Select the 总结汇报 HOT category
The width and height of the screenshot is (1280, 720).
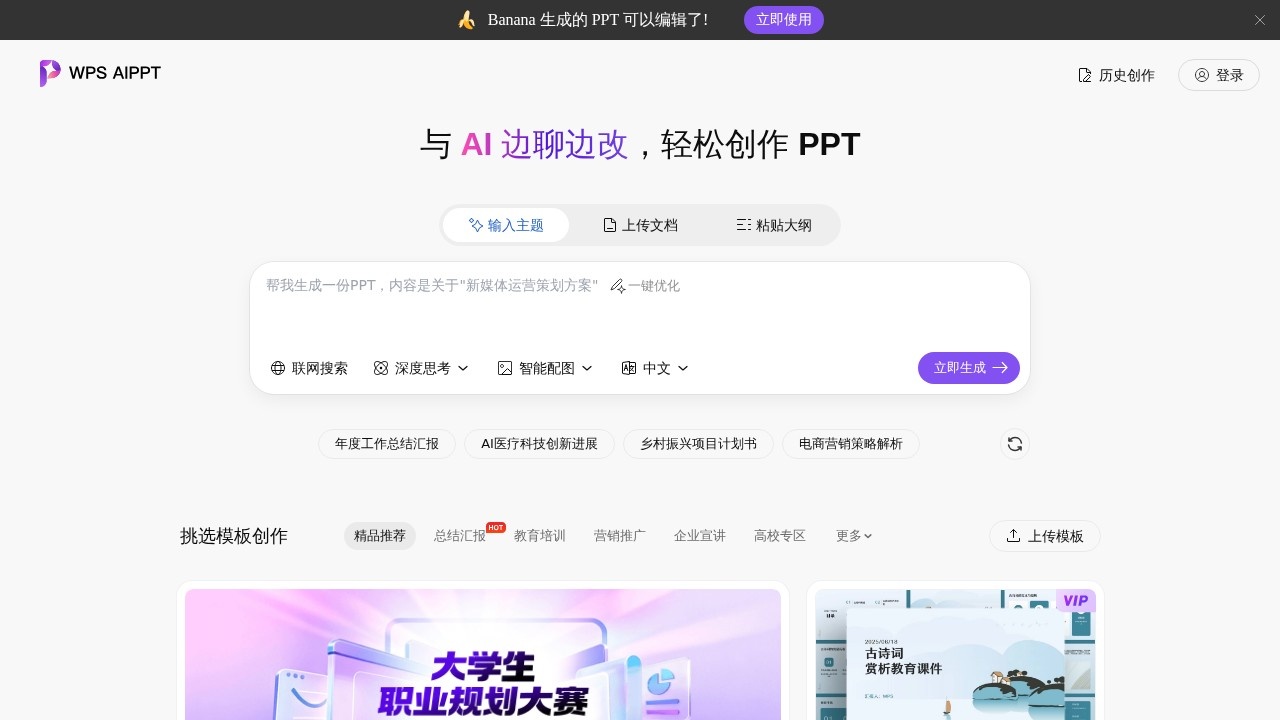point(459,535)
